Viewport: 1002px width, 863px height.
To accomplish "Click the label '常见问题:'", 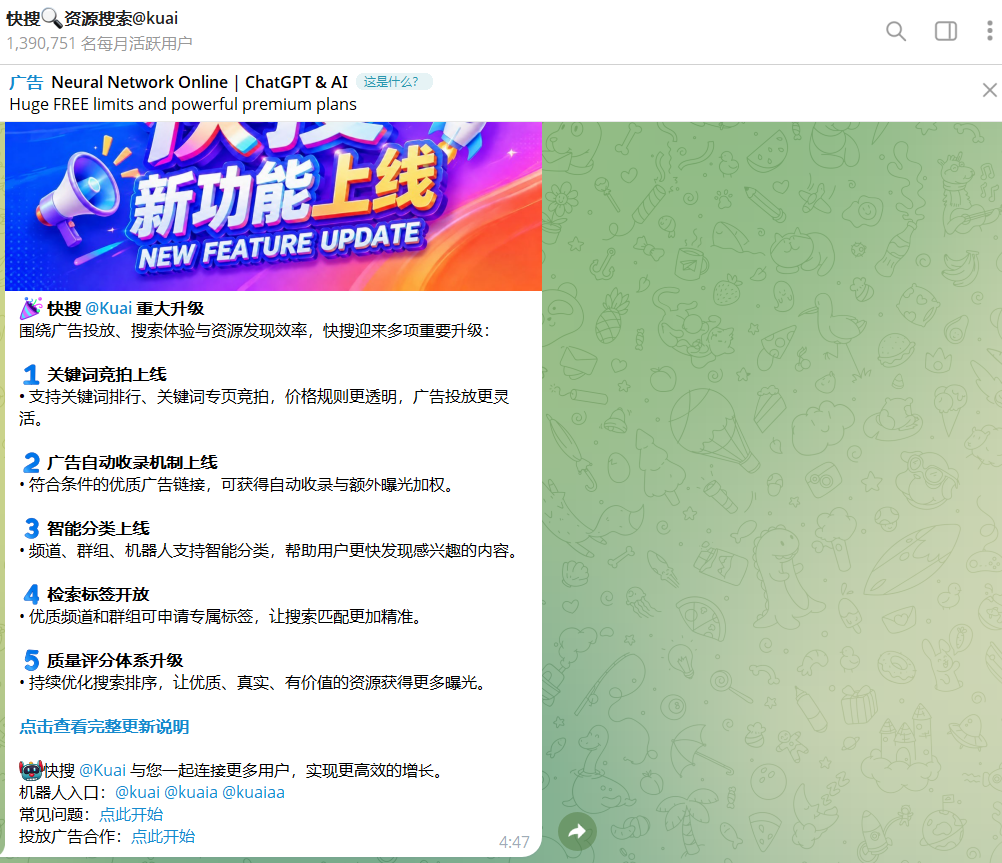I will click(x=55, y=814).
